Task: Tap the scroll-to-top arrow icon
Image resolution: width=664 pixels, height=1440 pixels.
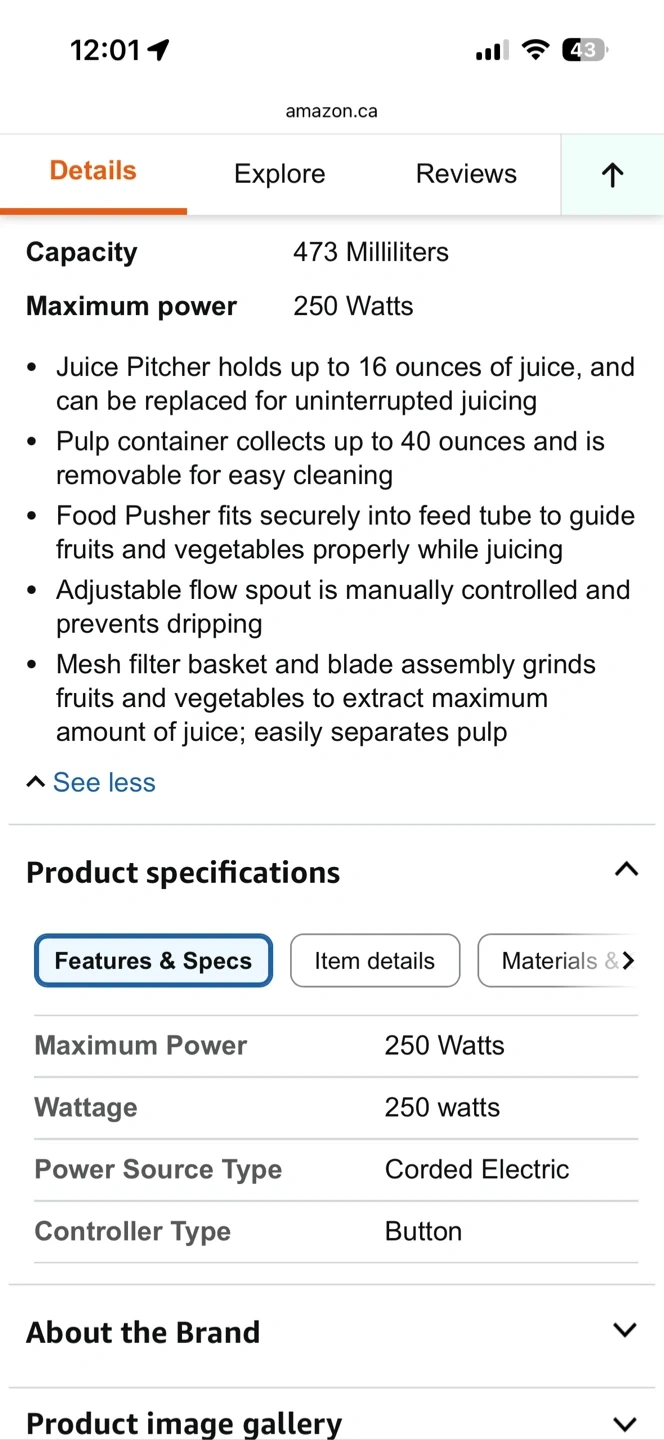Action: tap(612, 175)
